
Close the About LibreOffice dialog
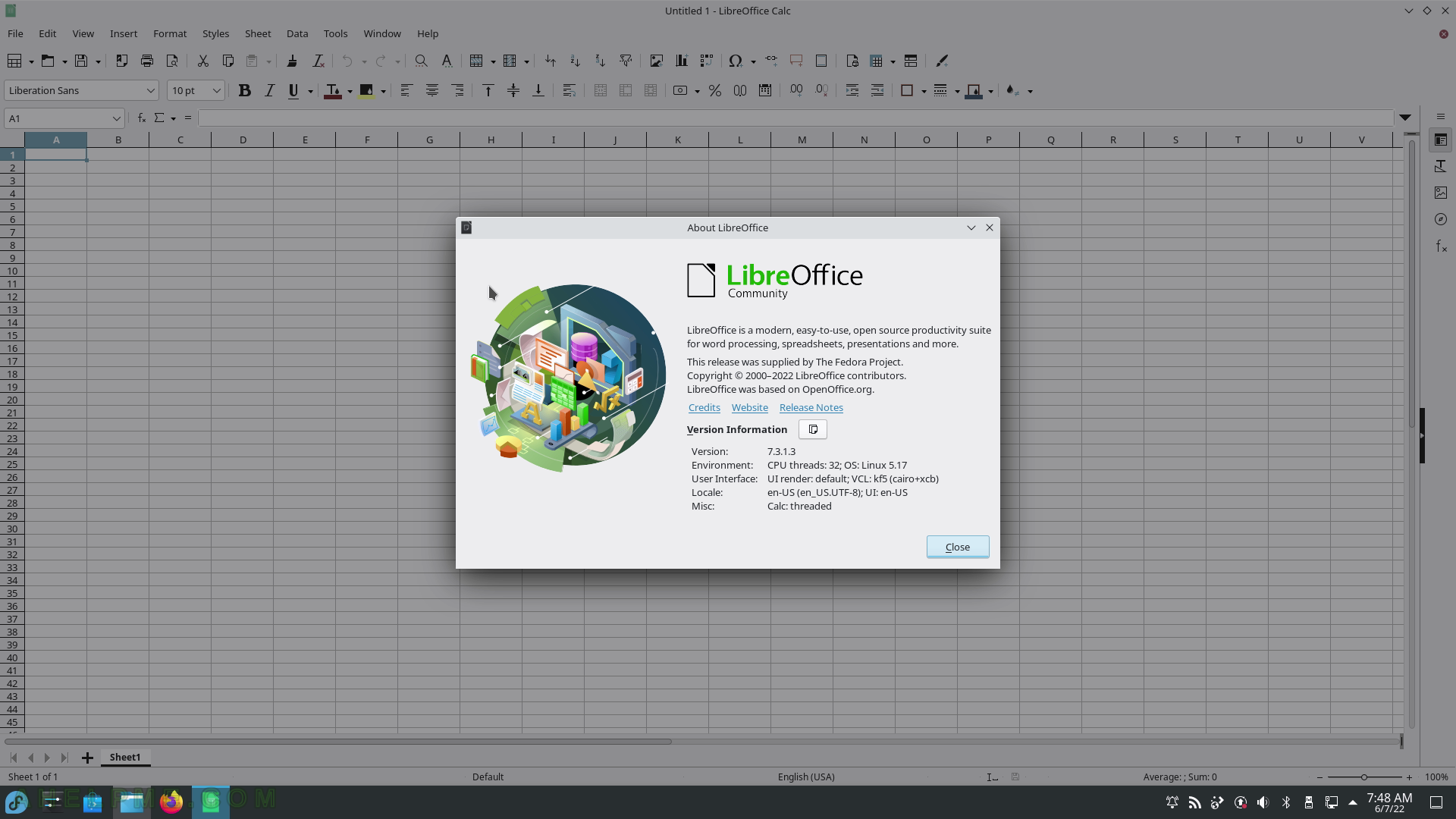pos(958,547)
